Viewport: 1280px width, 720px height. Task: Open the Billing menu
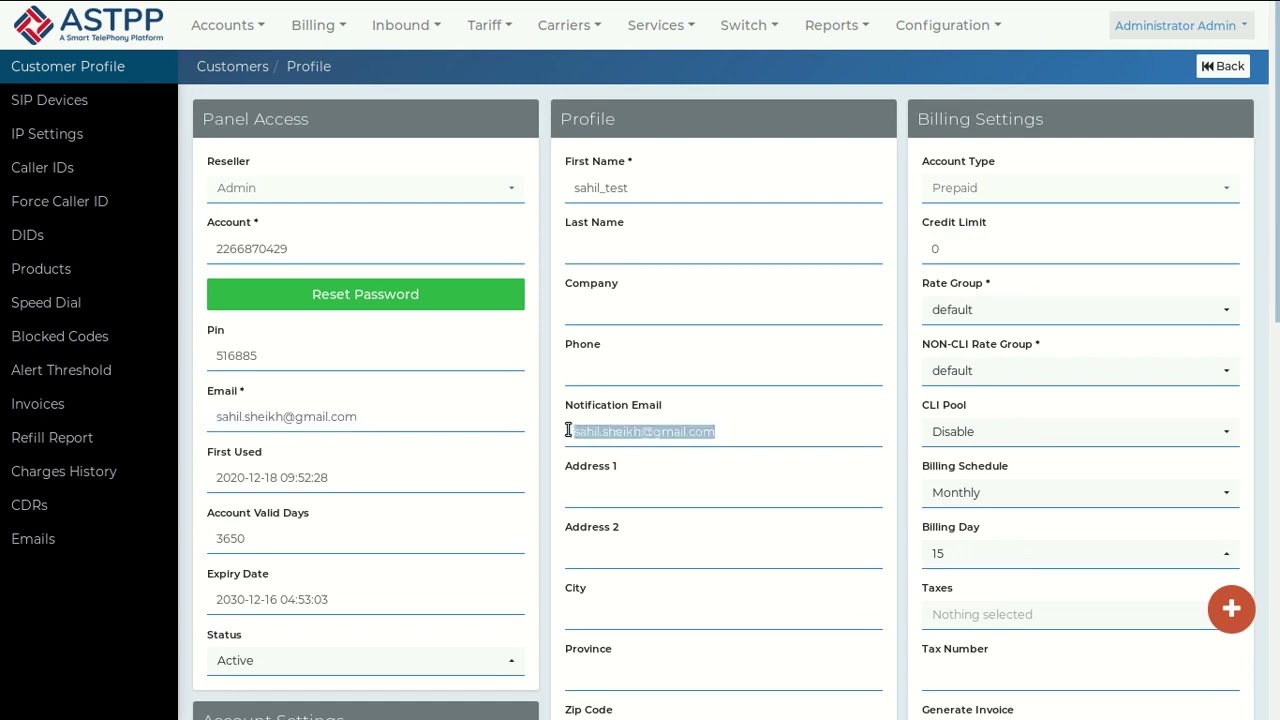point(318,25)
